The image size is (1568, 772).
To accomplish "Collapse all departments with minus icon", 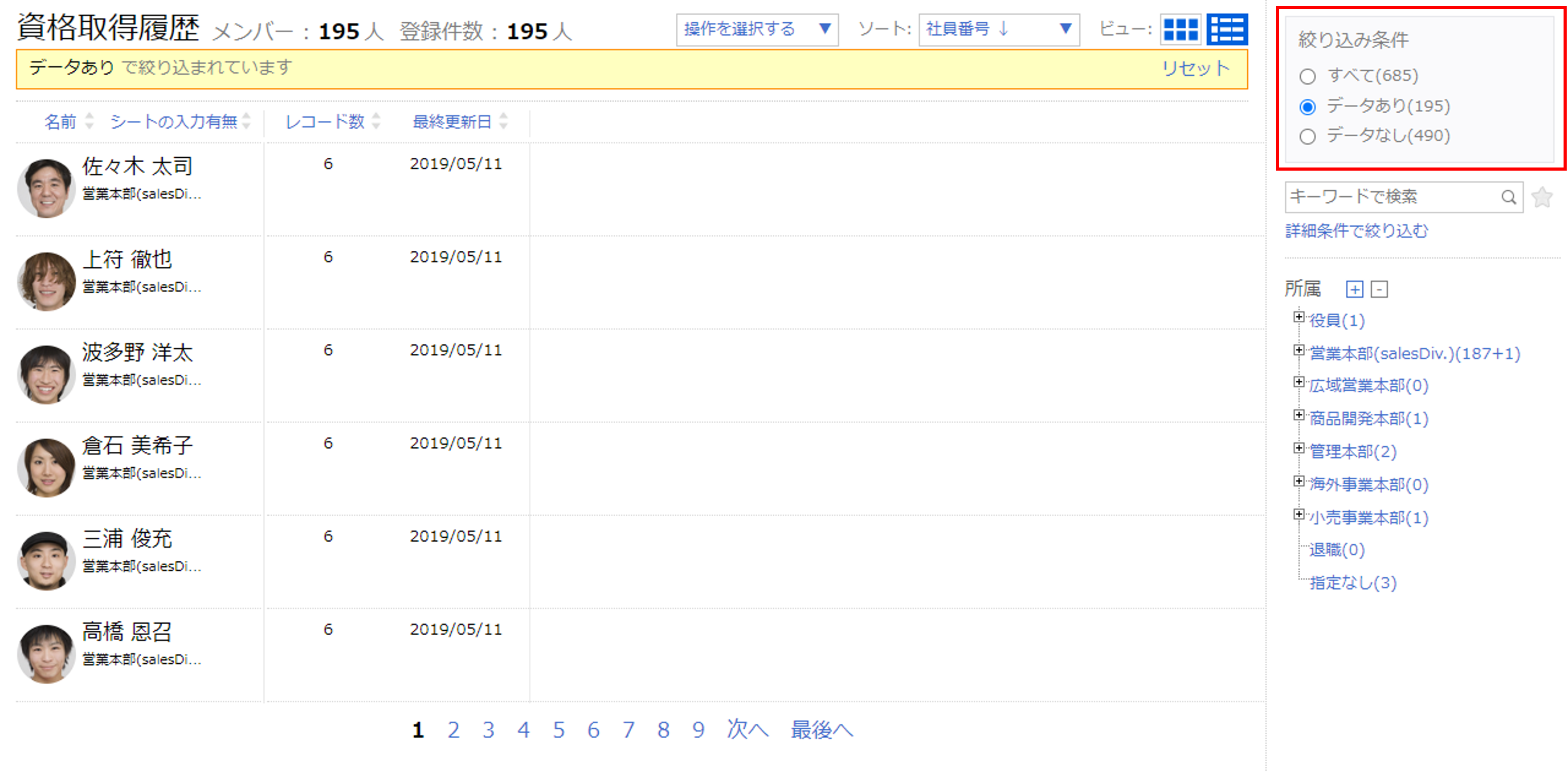I will coord(1379,289).
